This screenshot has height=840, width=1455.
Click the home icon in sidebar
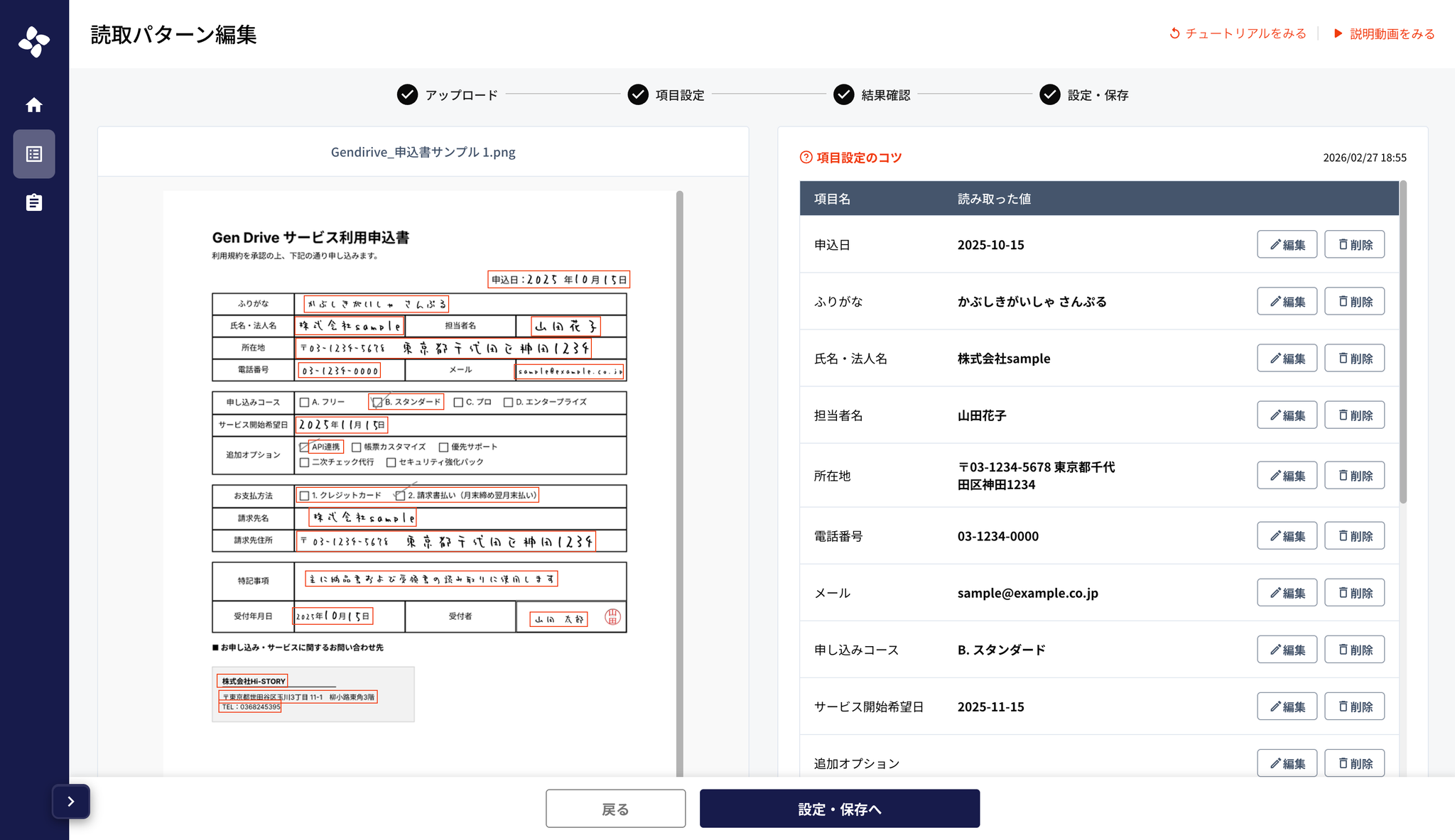(34, 105)
